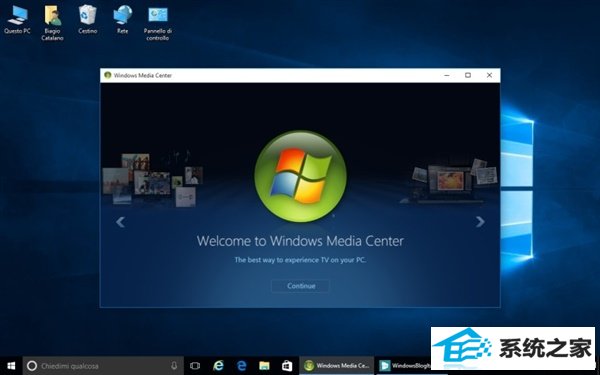600x375 pixels.
Task: Click the Welcome to Windows Media Center heading
Action: 300,241
